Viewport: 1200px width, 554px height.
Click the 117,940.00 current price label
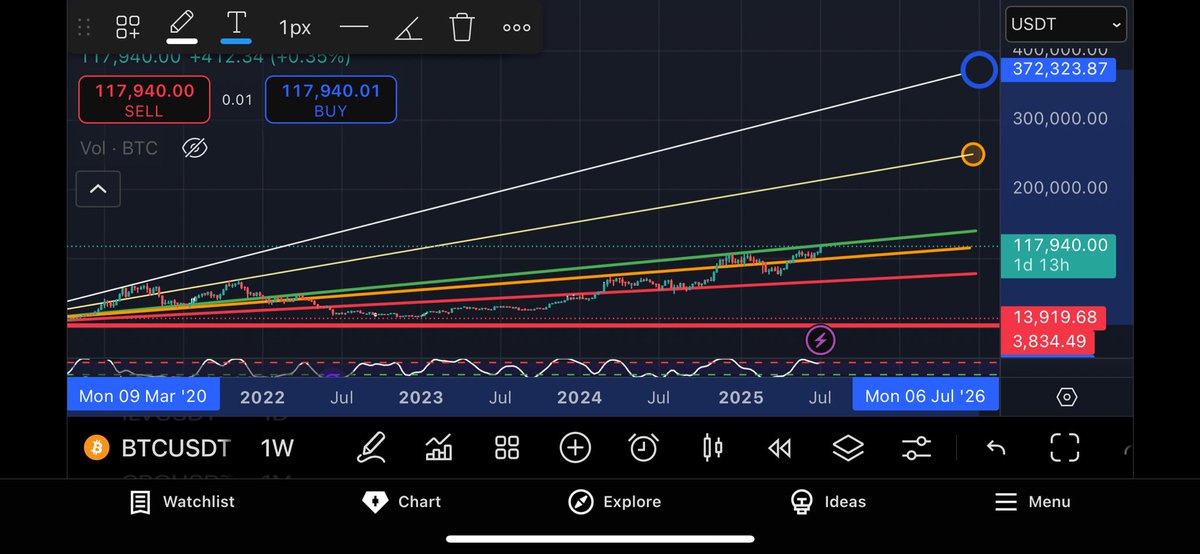click(1060, 255)
